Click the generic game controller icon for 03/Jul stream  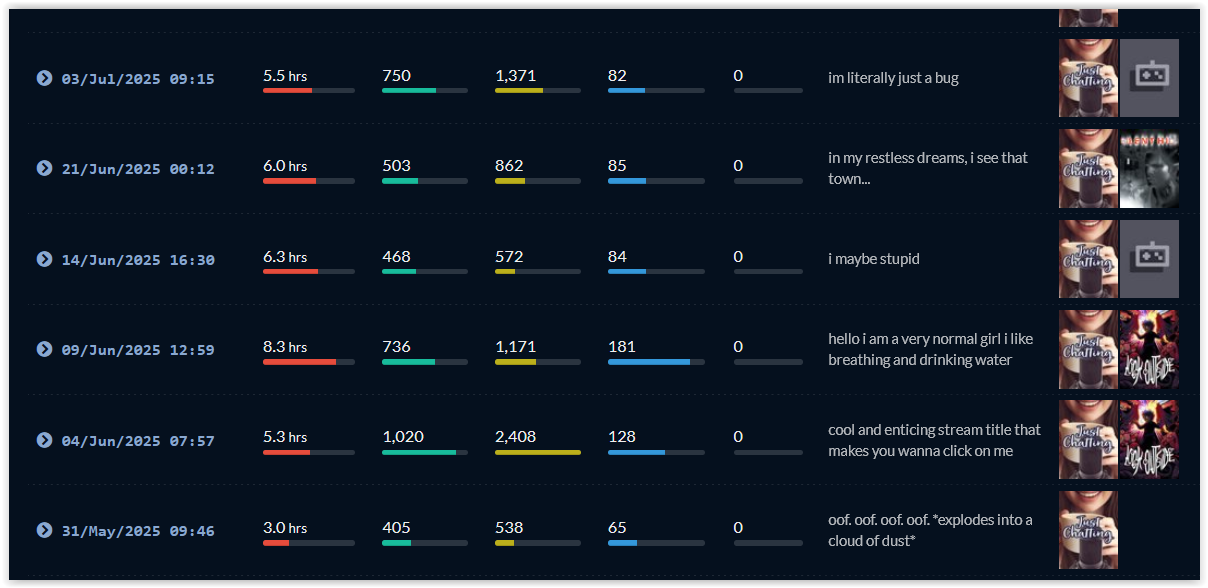(x=1149, y=78)
